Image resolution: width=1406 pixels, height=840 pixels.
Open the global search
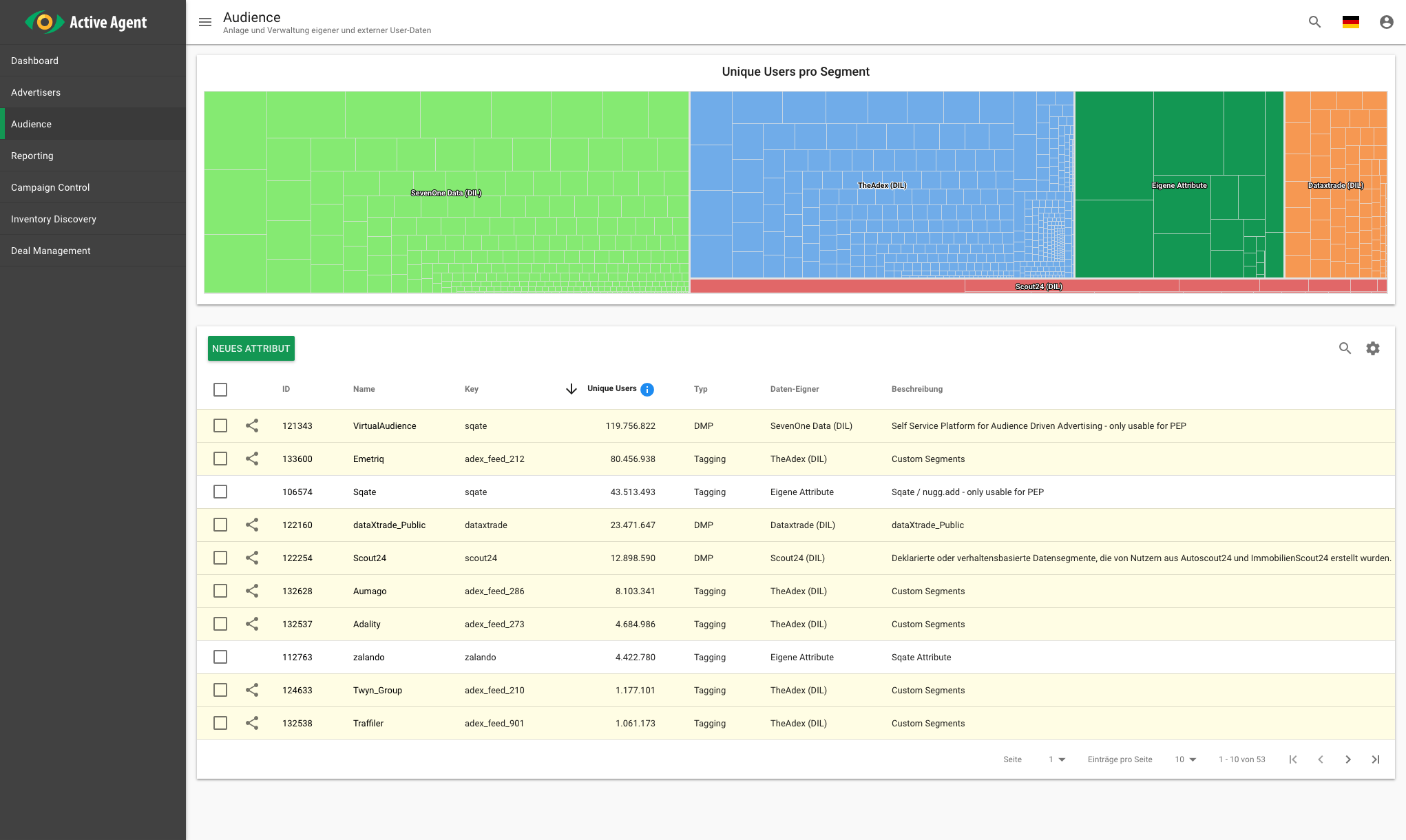pos(1314,22)
